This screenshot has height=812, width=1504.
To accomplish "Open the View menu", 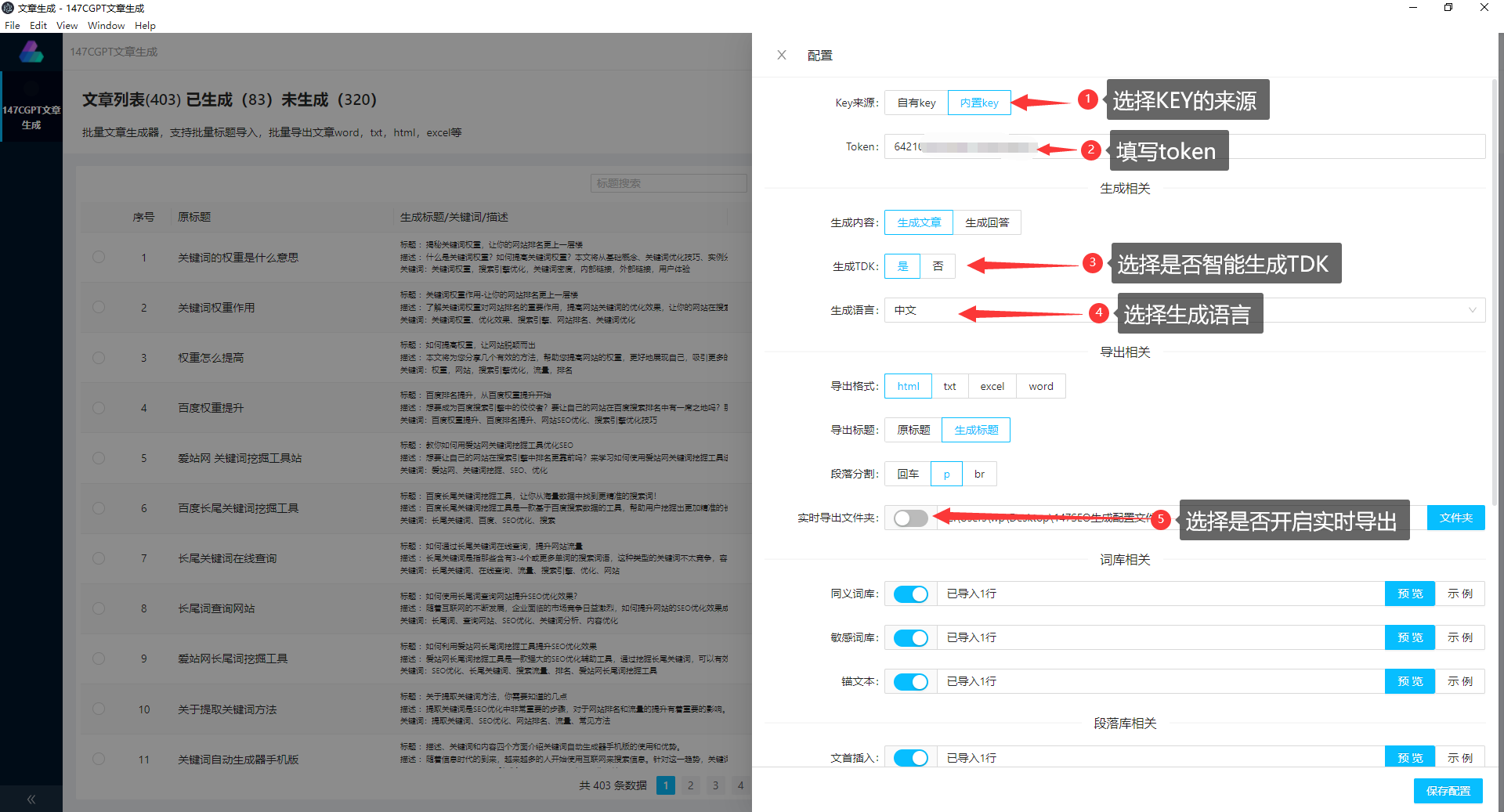I will tap(67, 26).
